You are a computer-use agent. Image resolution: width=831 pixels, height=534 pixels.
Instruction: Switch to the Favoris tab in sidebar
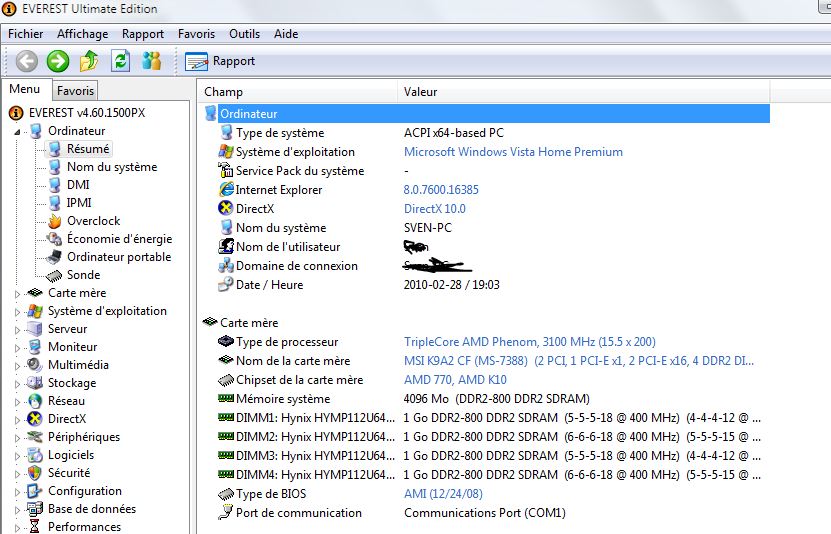tap(75, 91)
